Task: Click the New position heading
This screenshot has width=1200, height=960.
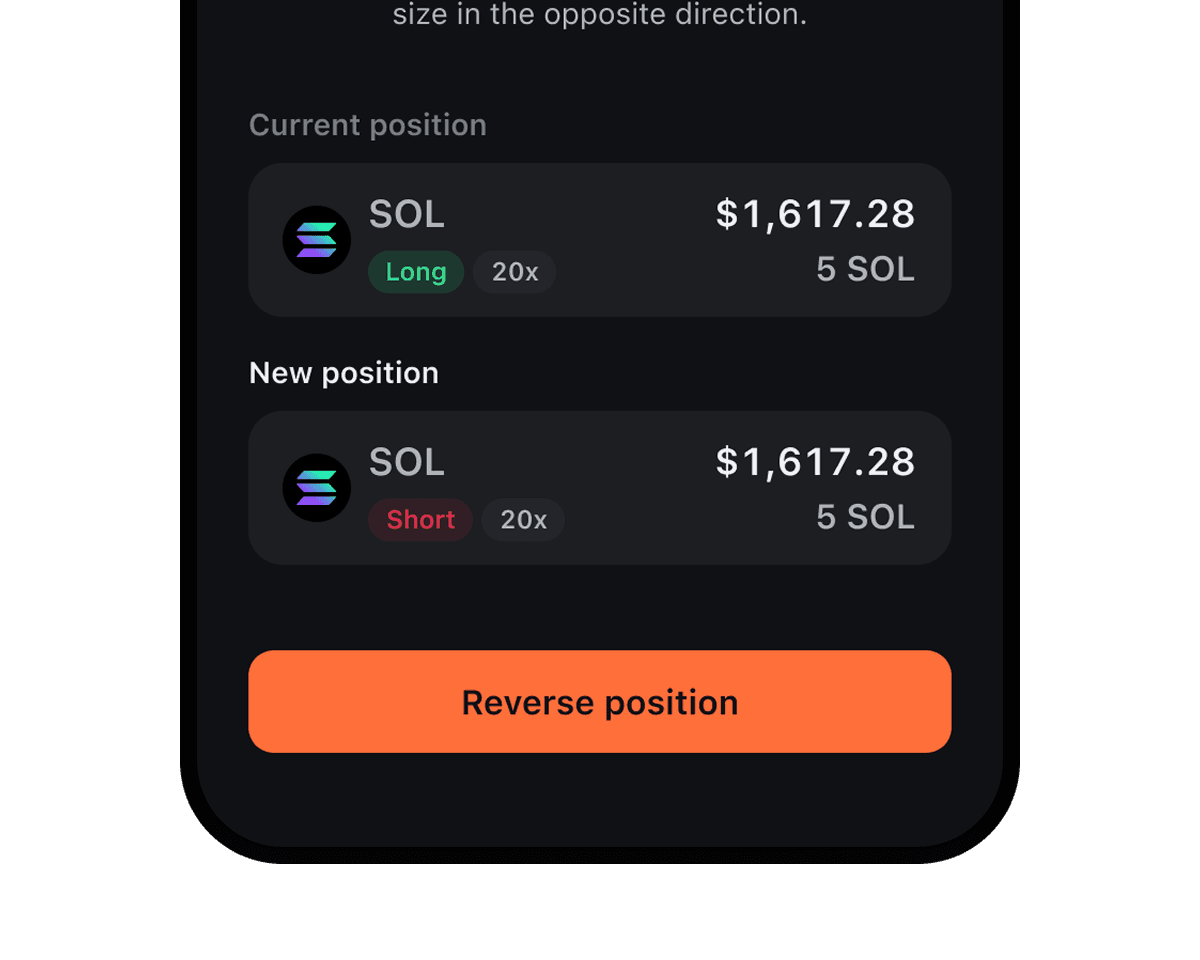Action: 344,373
